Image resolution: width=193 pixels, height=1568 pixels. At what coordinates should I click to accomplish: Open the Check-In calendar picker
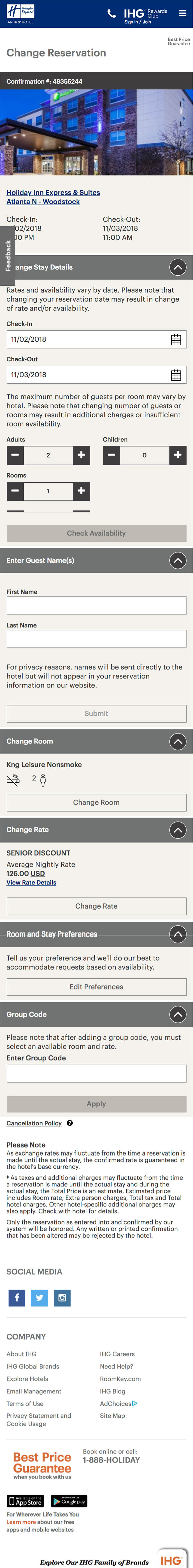tap(175, 340)
